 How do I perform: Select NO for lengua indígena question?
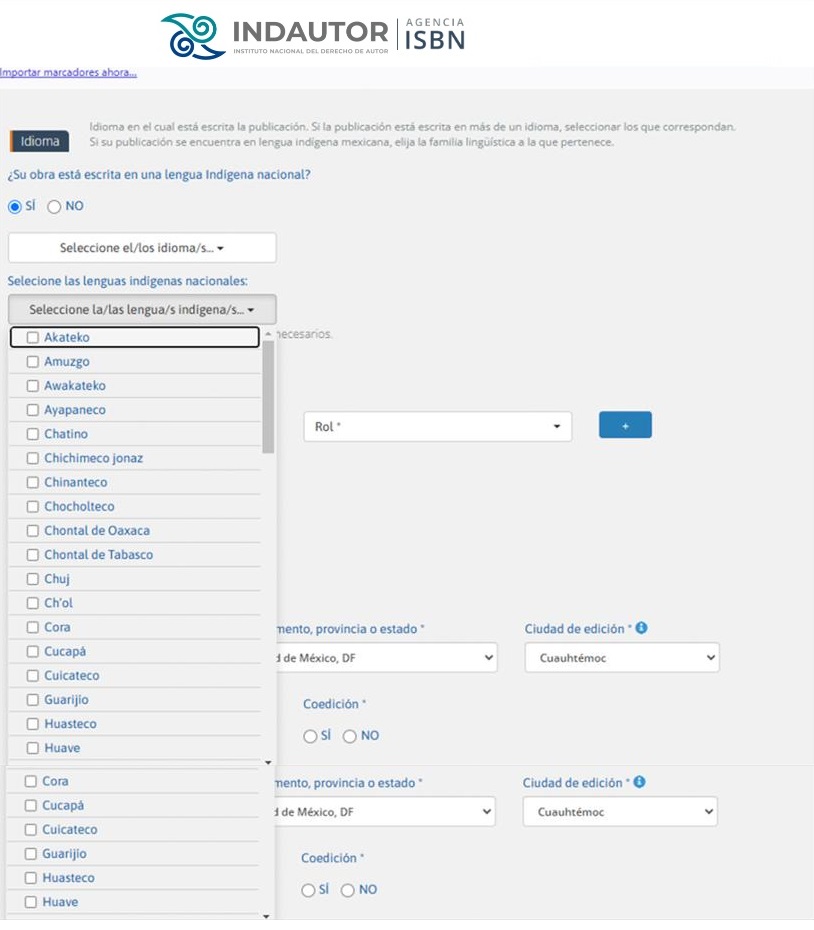[x=54, y=206]
